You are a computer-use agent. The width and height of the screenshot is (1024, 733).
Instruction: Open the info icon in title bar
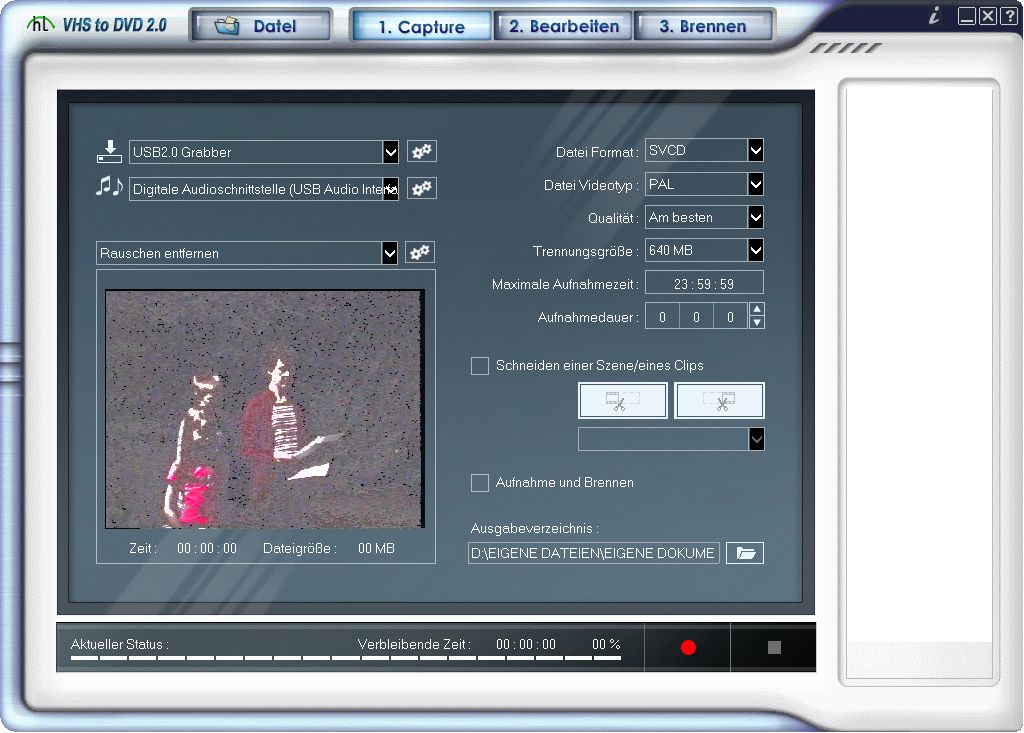[934, 16]
